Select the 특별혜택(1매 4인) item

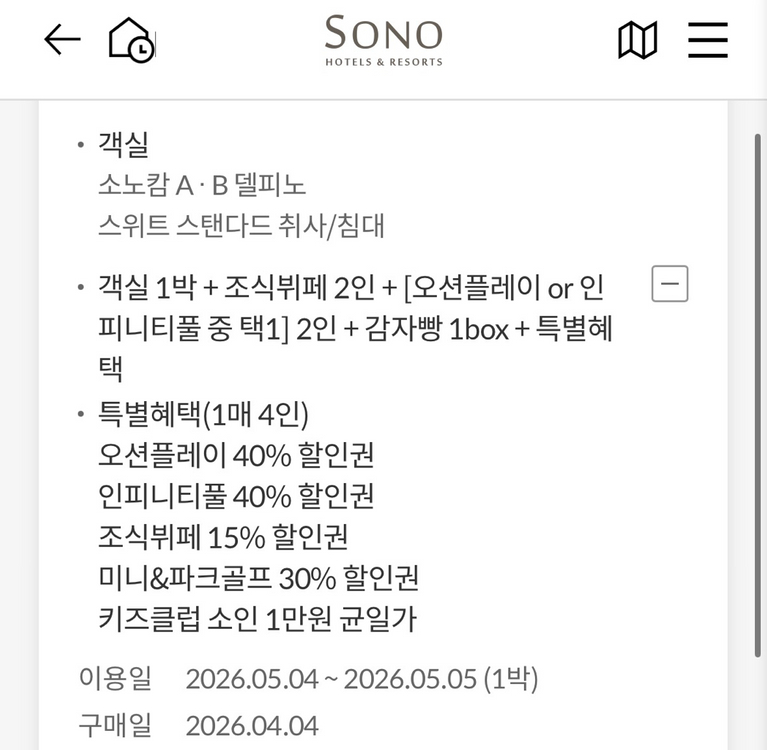(203, 413)
